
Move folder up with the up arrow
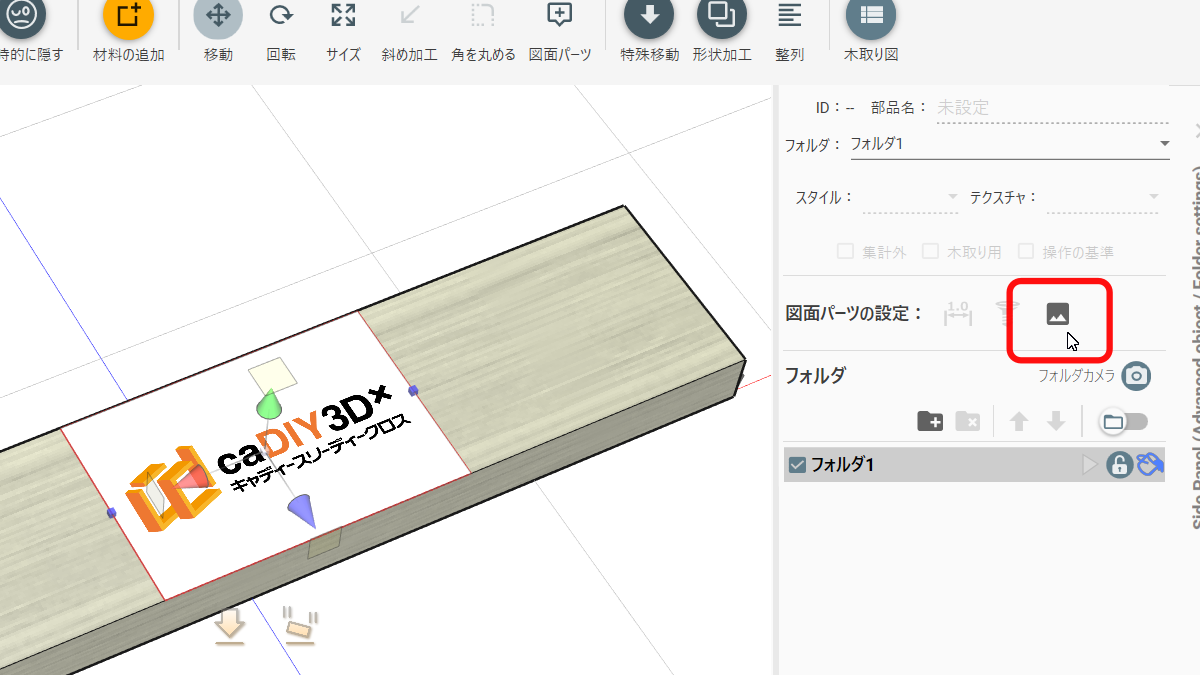[1019, 422]
